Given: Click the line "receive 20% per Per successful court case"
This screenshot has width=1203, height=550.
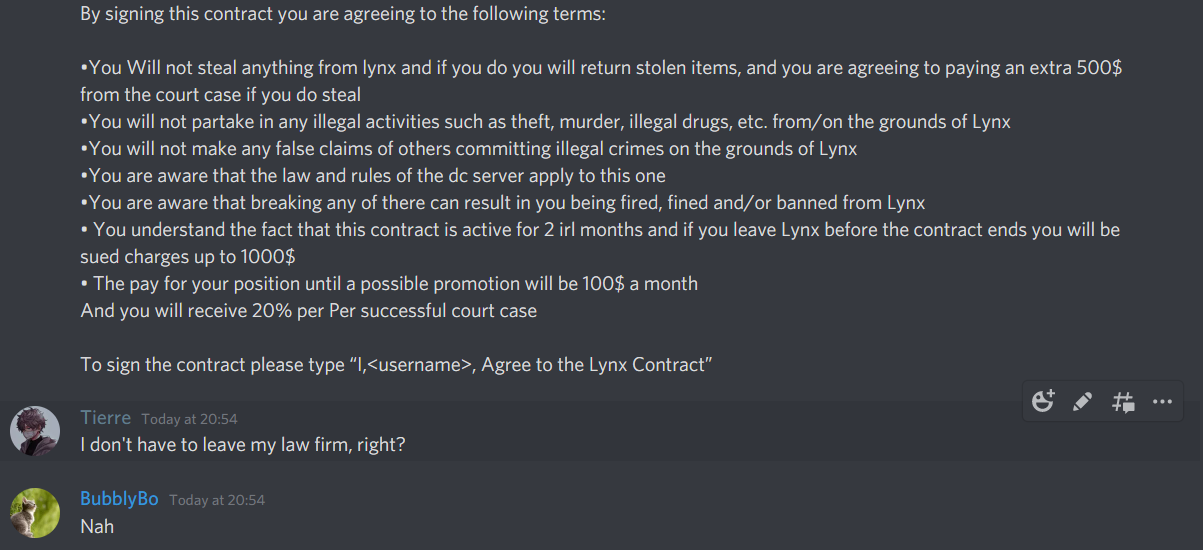Looking at the screenshot, I should point(309,310).
